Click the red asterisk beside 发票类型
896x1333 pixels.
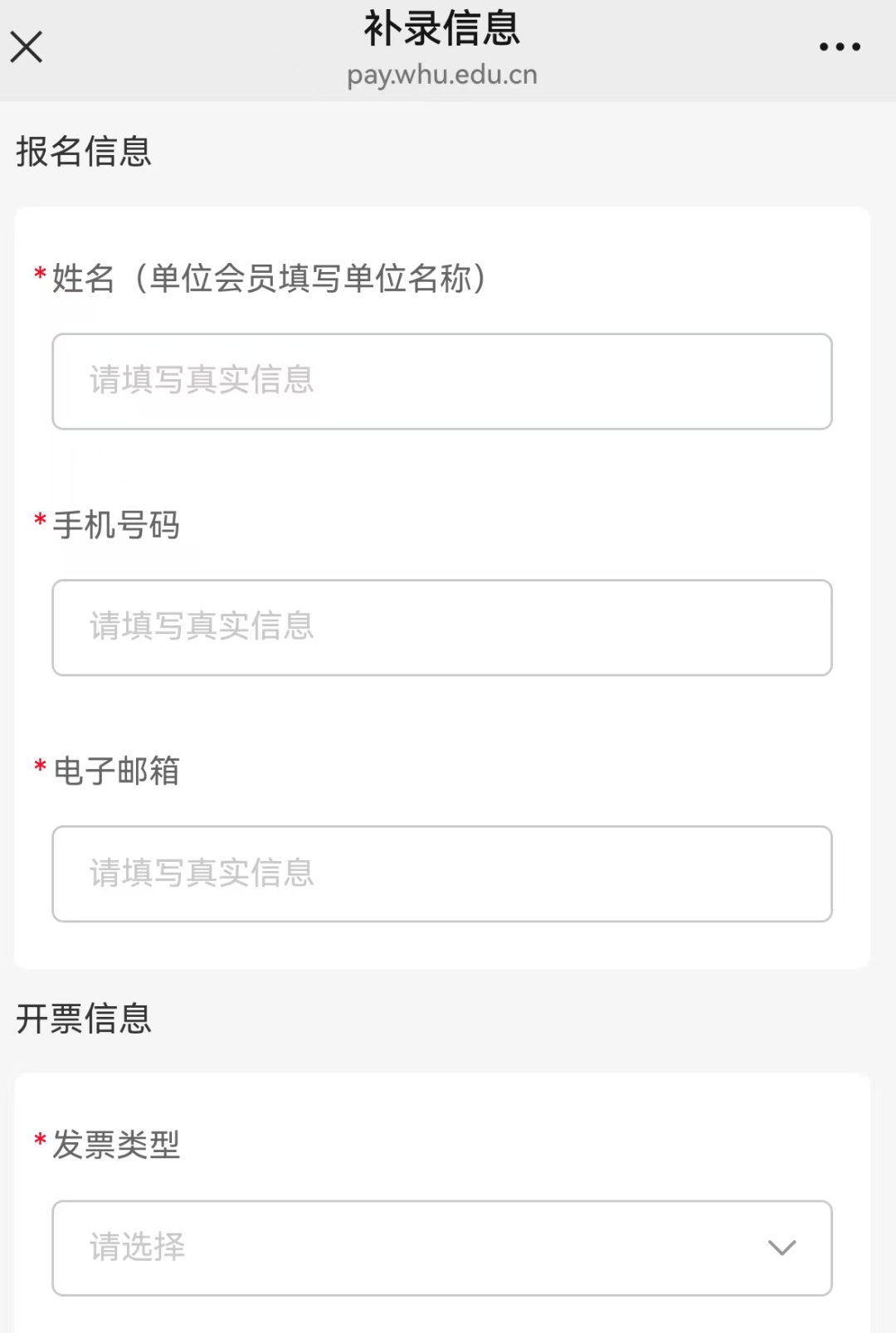point(40,1140)
